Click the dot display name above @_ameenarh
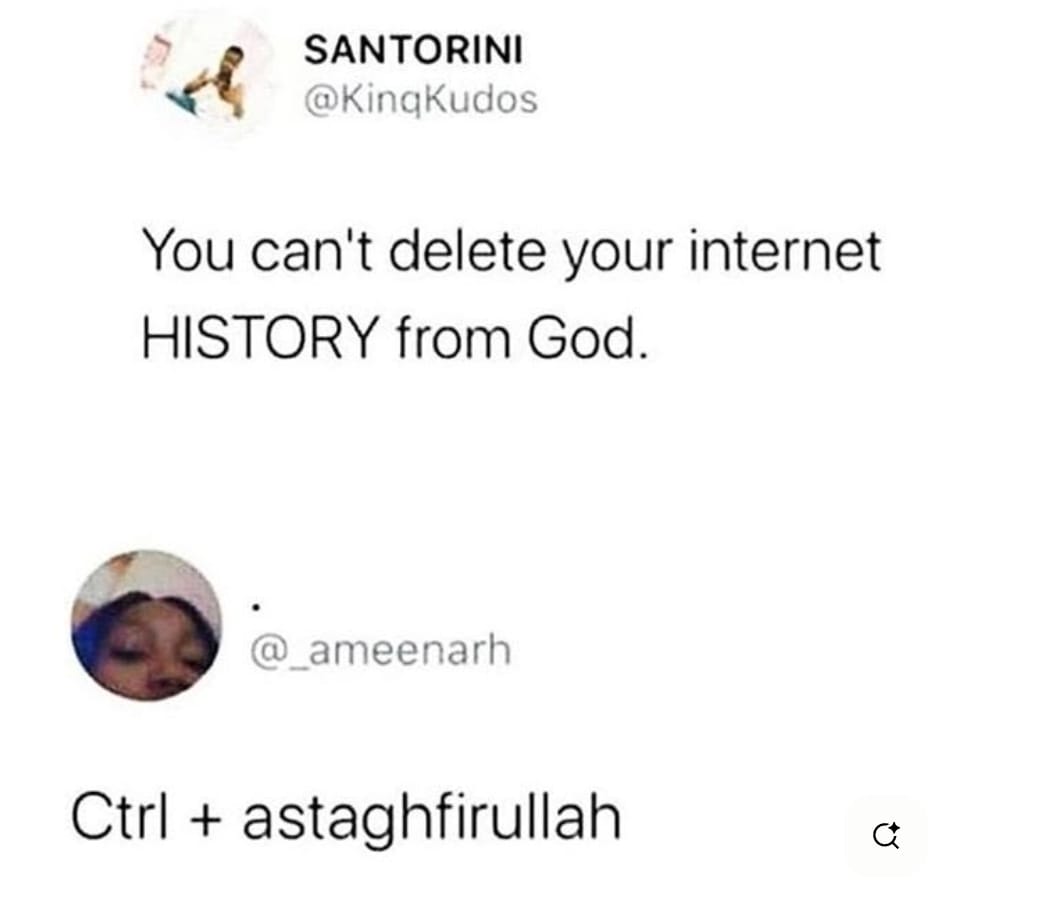The width and height of the screenshot is (1051, 915). [255, 608]
